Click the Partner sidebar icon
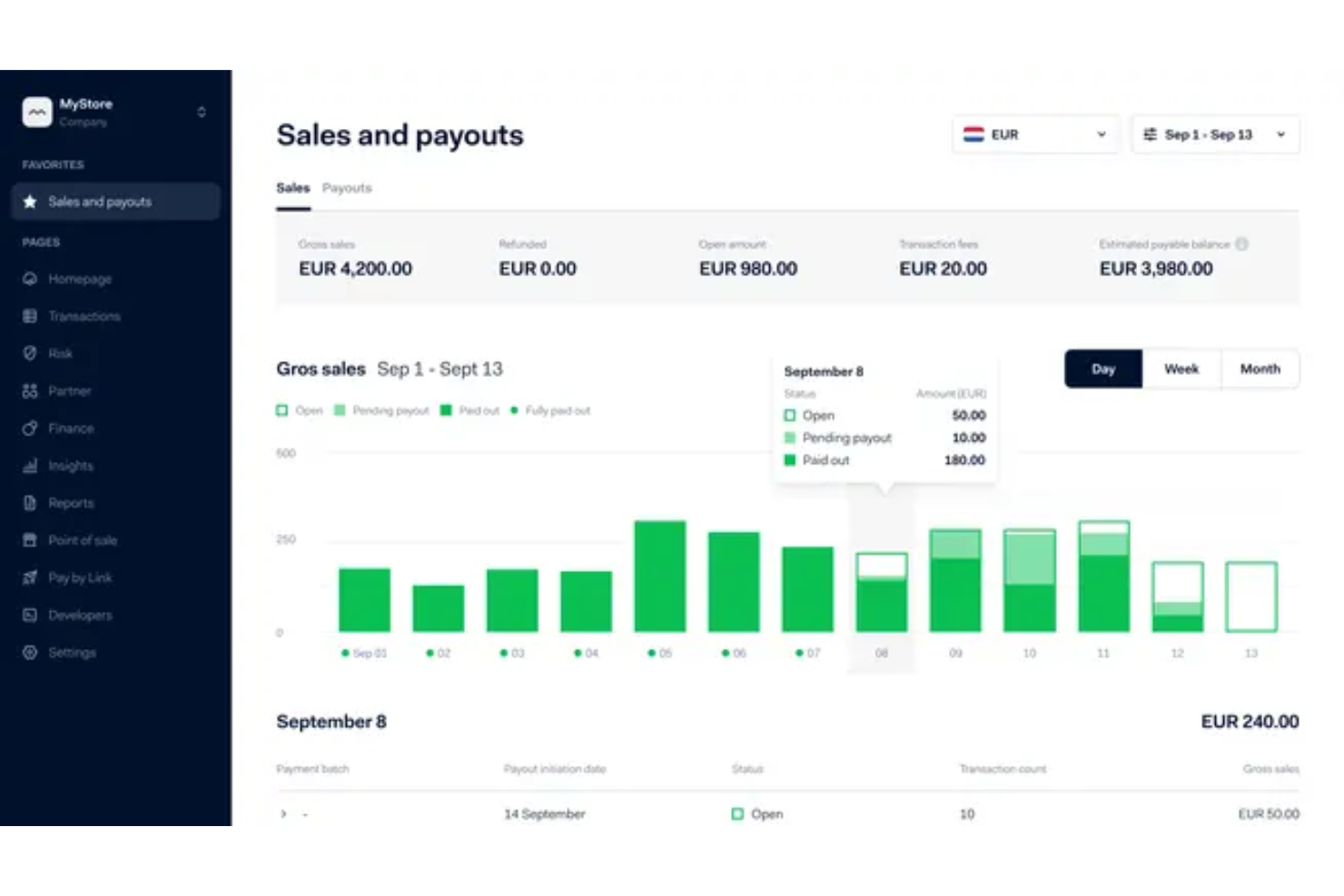The image size is (1344, 896). 31,390
